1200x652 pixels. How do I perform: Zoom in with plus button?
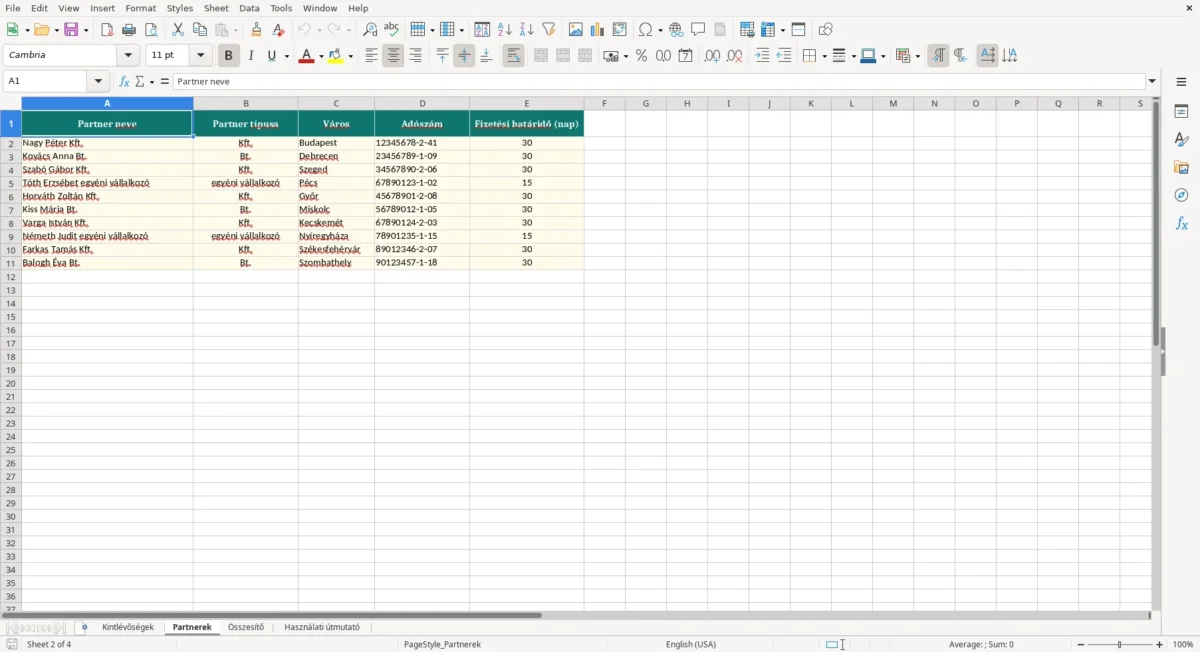point(1160,645)
